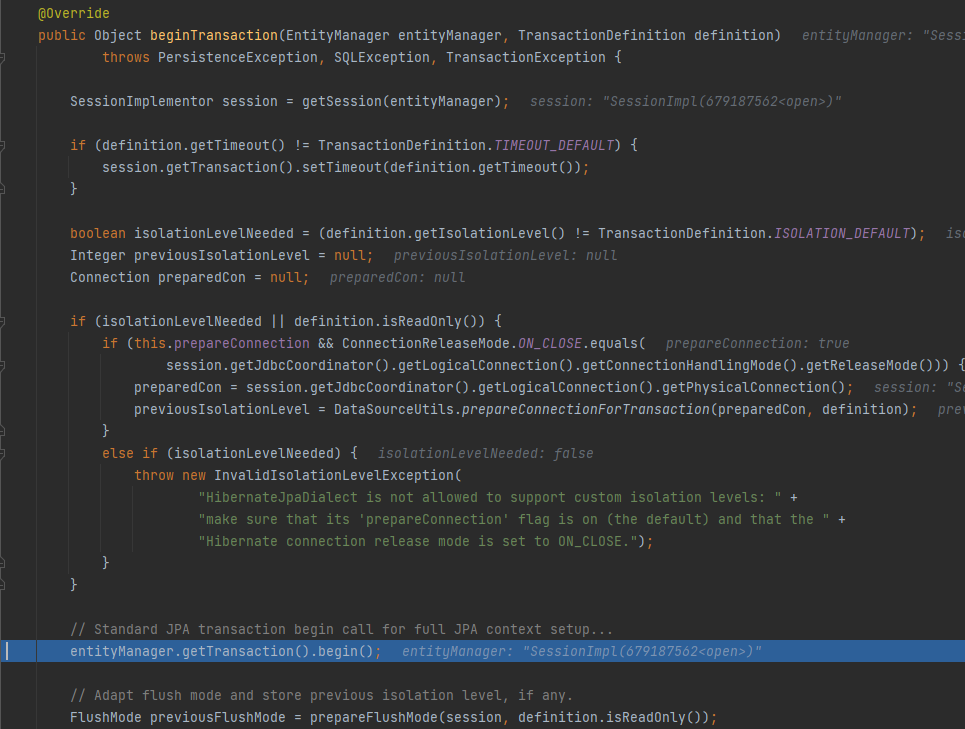Click the getSession method call
This screenshot has height=729, width=965.
tap(342, 102)
